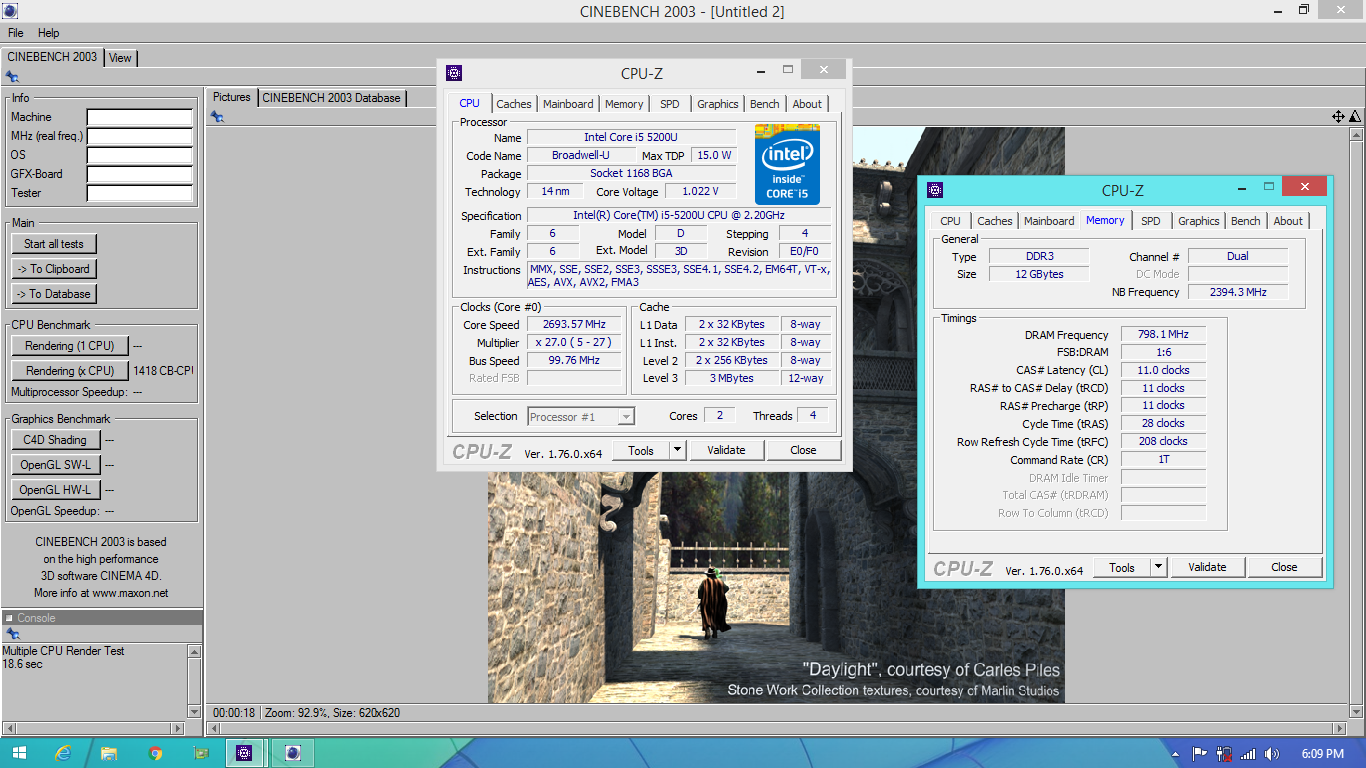
Task: Click the pin icon under CINEBENCH 2003 tab
Action: point(12,76)
